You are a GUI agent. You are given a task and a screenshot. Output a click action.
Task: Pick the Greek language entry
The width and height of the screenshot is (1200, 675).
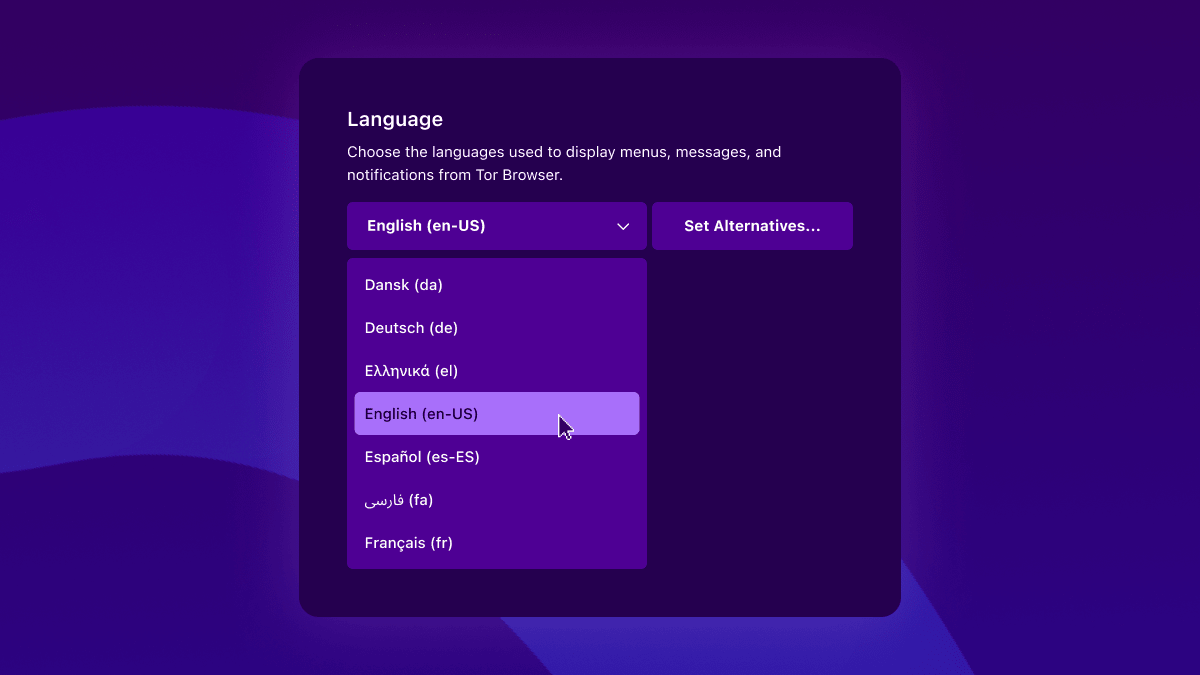[411, 371]
